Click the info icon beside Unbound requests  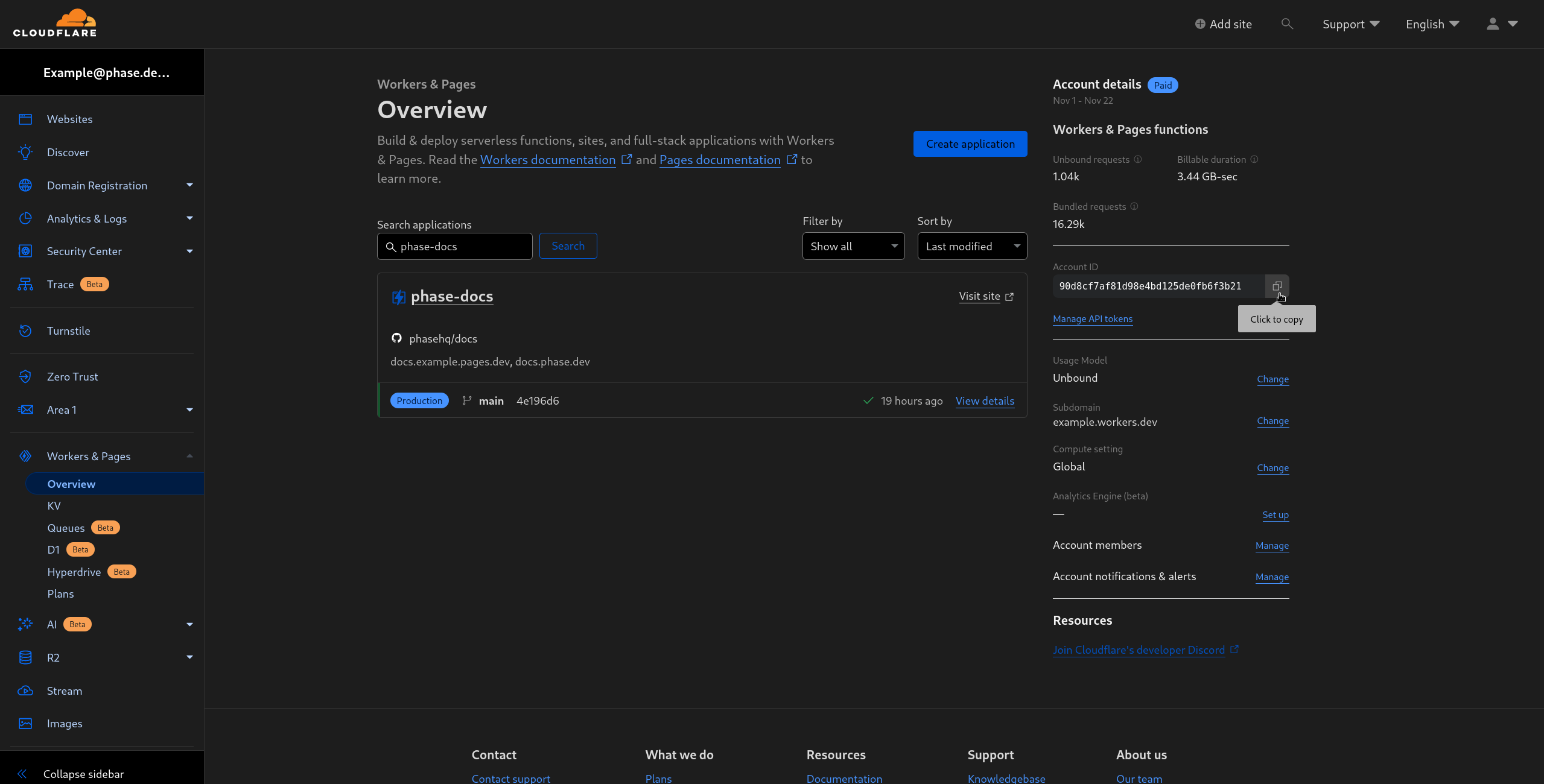coord(1138,160)
